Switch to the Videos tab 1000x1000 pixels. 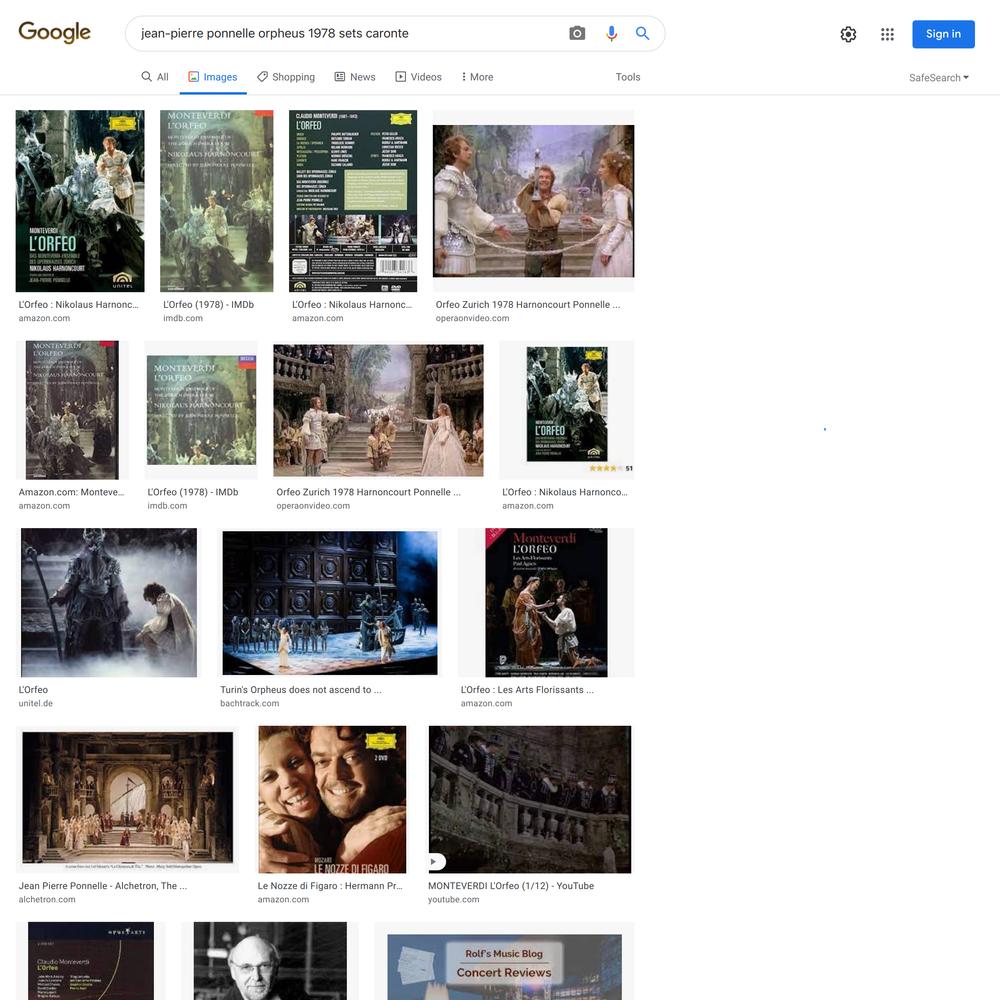coord(418,77)
